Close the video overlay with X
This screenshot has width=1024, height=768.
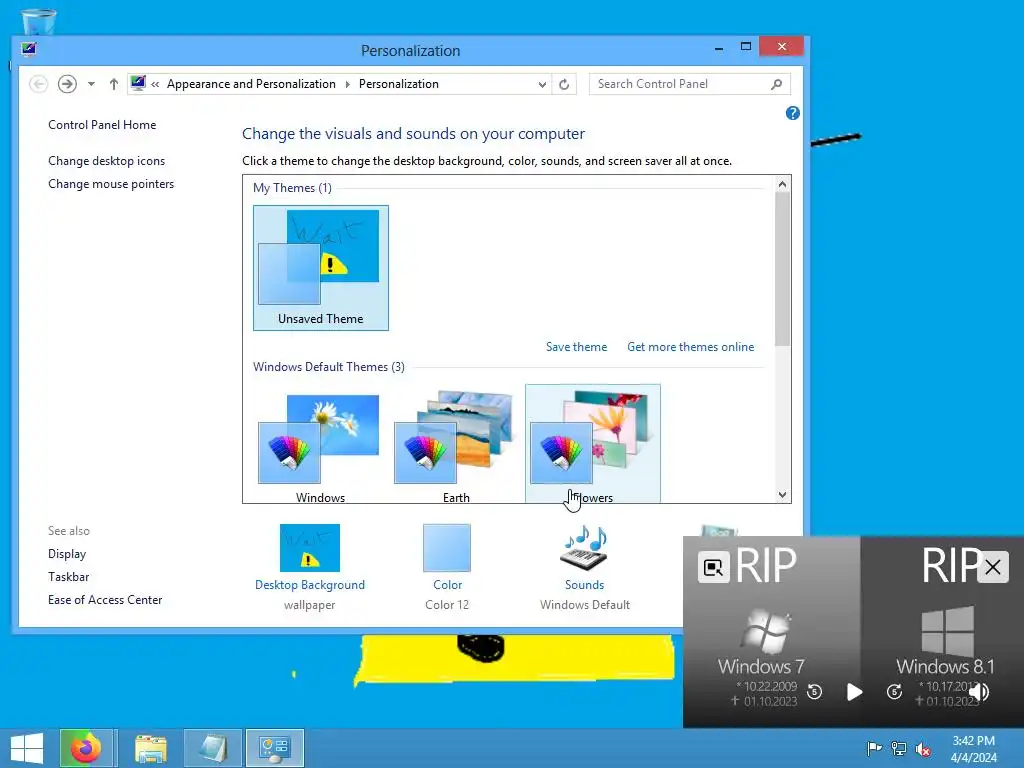[x=993, y=567]
